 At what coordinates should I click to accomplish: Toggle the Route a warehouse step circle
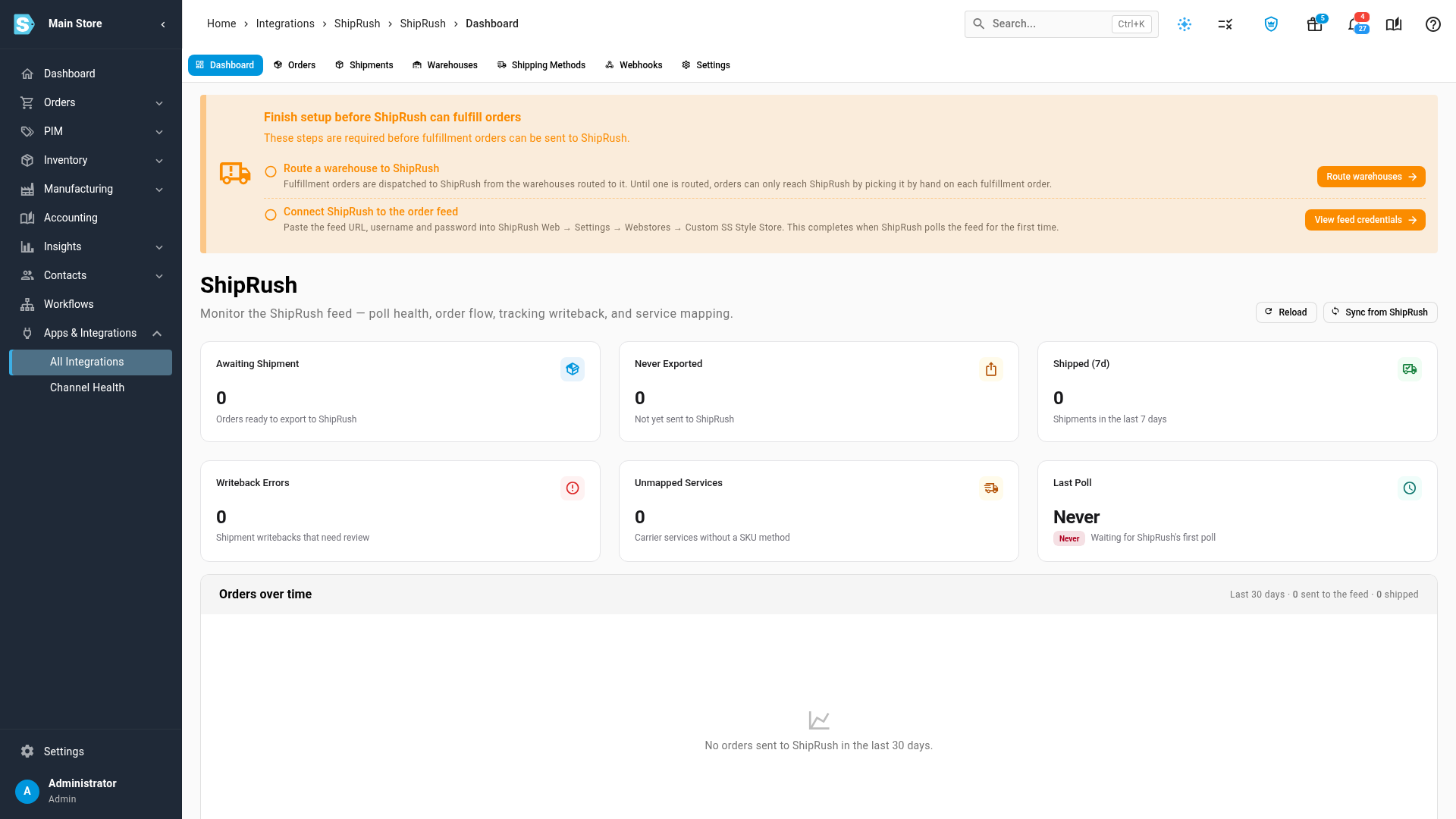pos(271,172)
